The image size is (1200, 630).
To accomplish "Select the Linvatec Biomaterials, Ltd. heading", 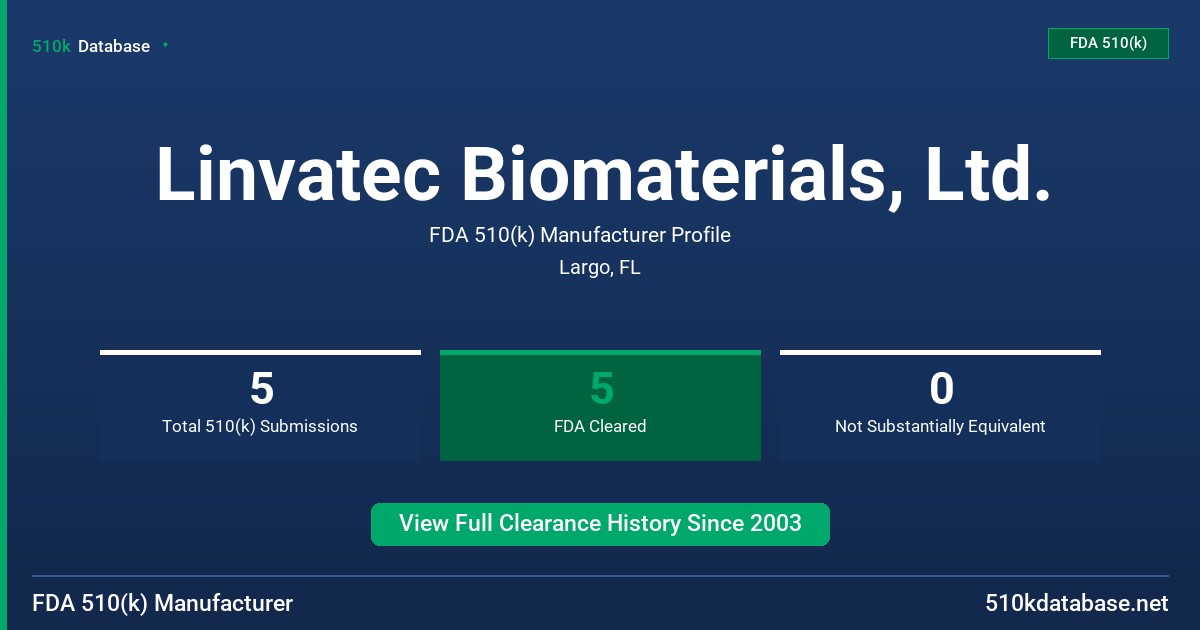I will pos(603,175).
